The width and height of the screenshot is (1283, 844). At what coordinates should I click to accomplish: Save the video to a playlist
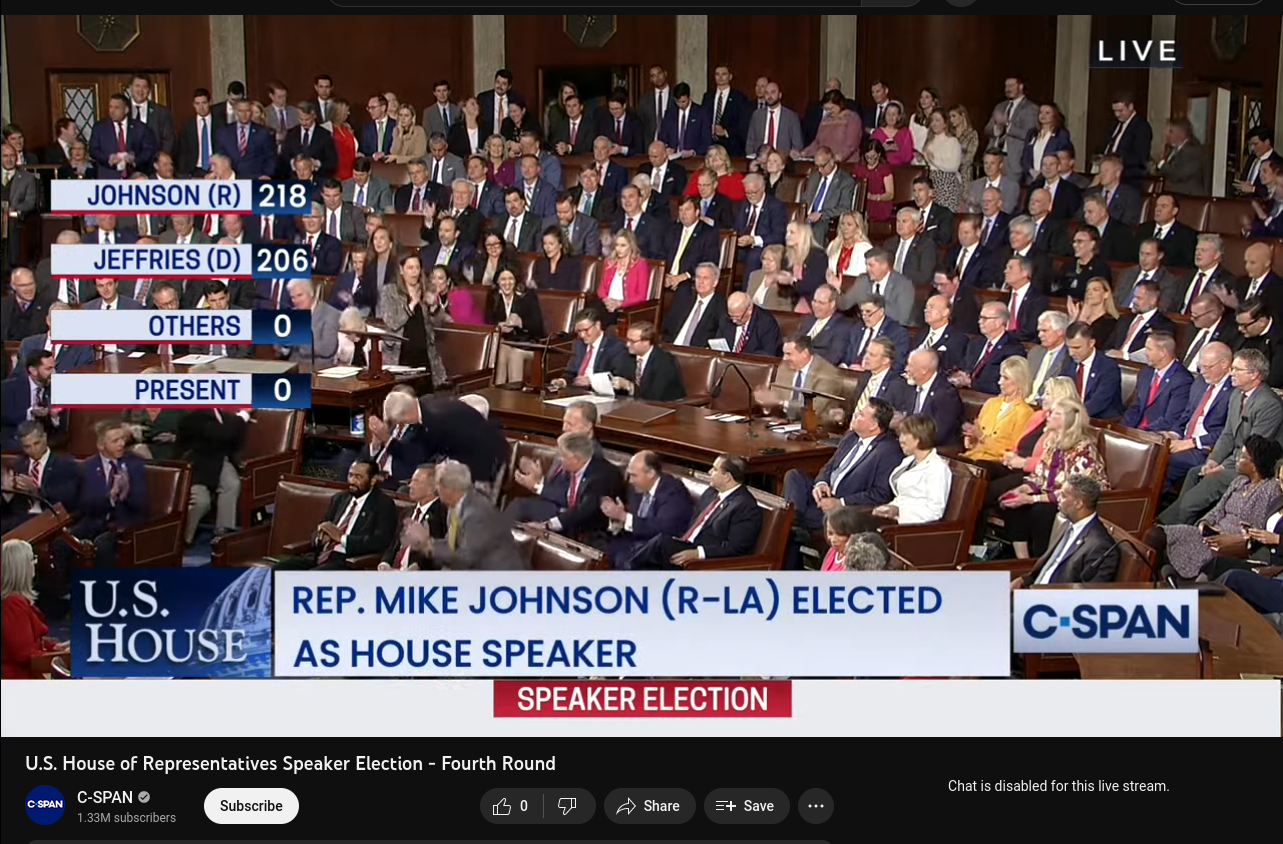[x=746, y=806]
